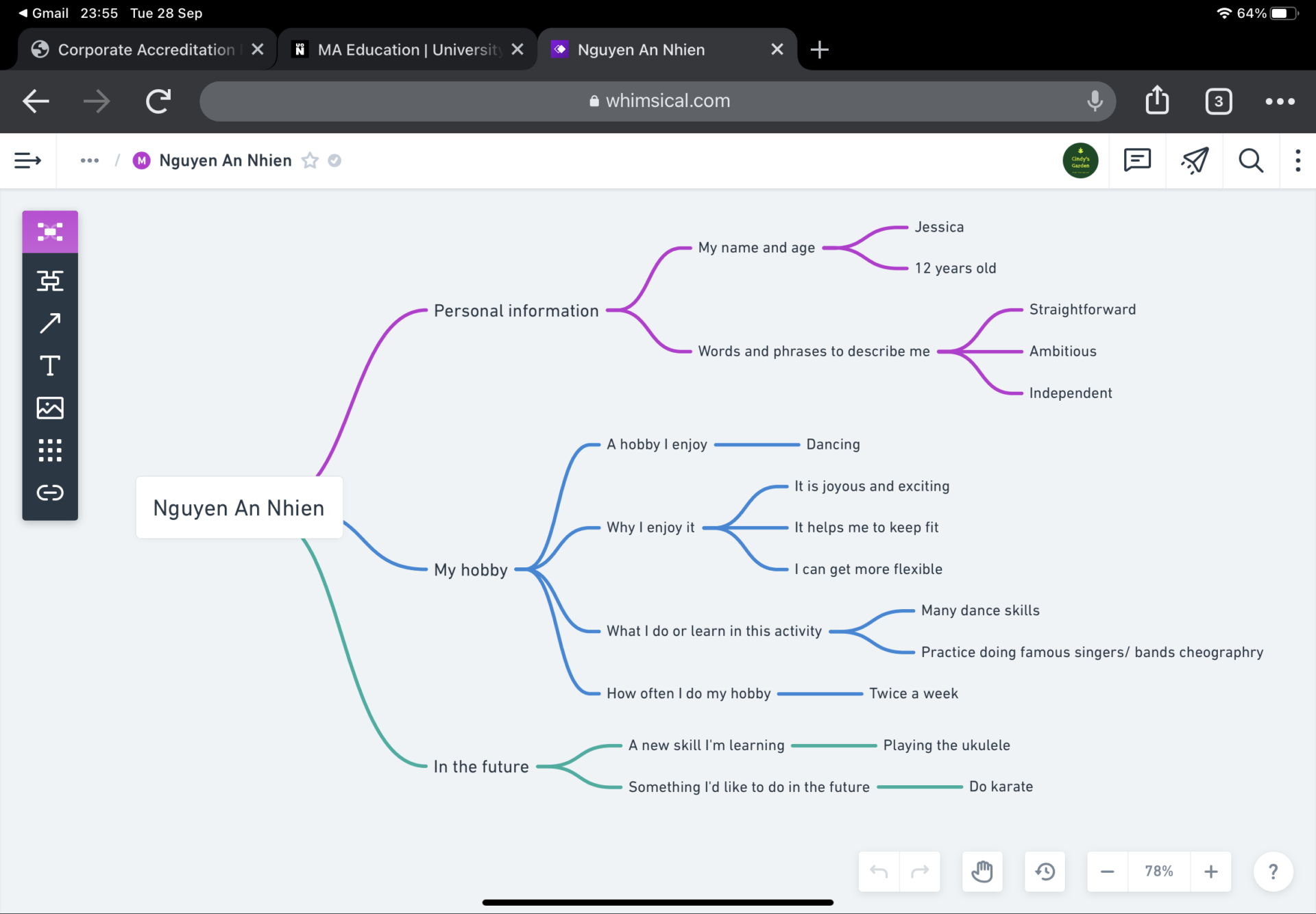Open the comments panel icon

pos(1137,160)
